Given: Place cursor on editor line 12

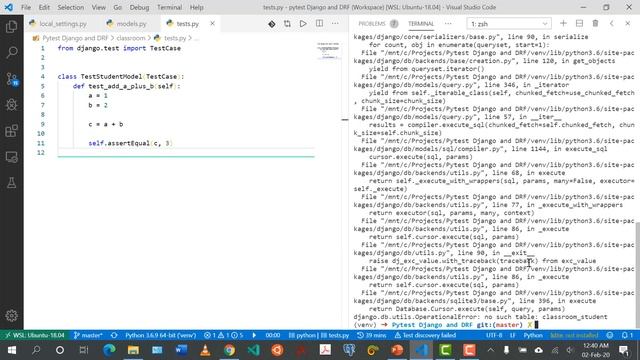Looking at the screenshot, I should [186, 153].
